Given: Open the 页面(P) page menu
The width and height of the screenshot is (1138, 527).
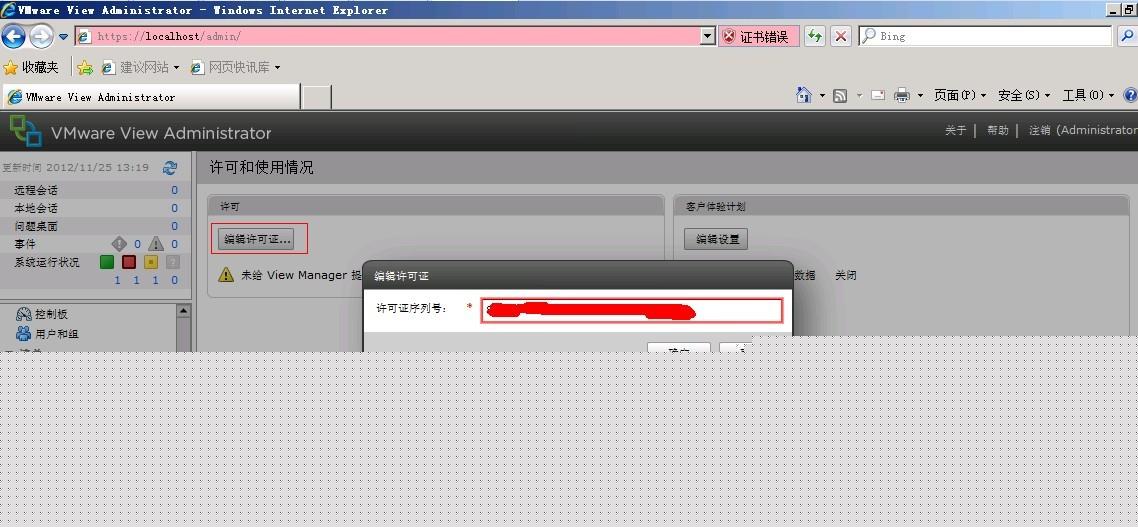Looking at the screenshot, I should (960, 95).
